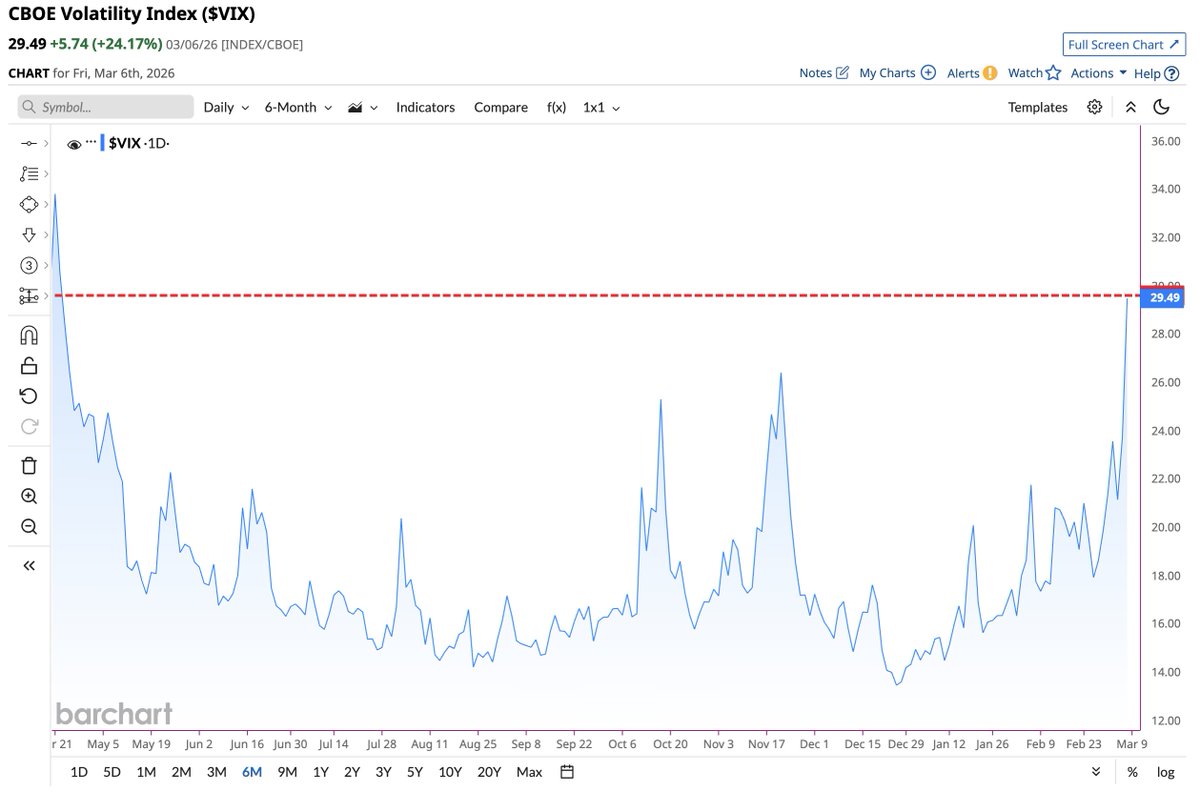Open the chart type dropdown
This screenshot has width=1200, height=792.
tap(362, 107)
